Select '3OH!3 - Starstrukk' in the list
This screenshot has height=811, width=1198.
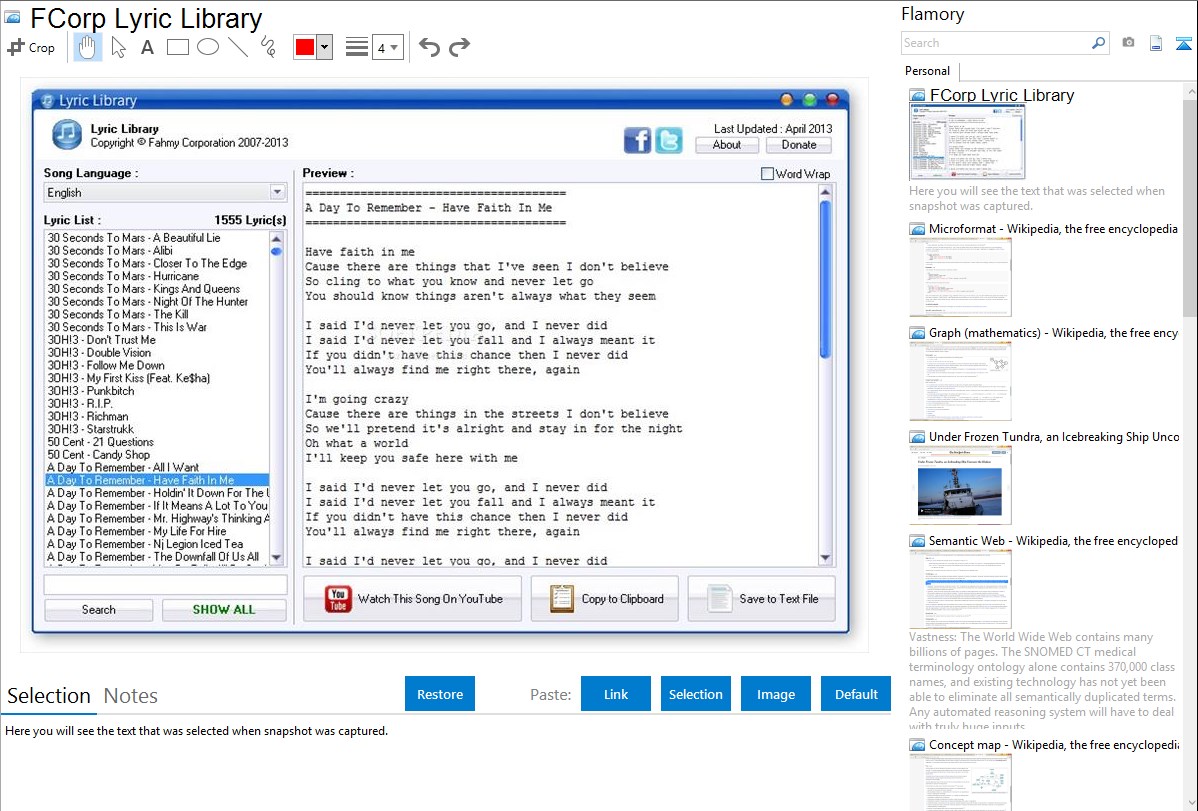pos(90,430)
